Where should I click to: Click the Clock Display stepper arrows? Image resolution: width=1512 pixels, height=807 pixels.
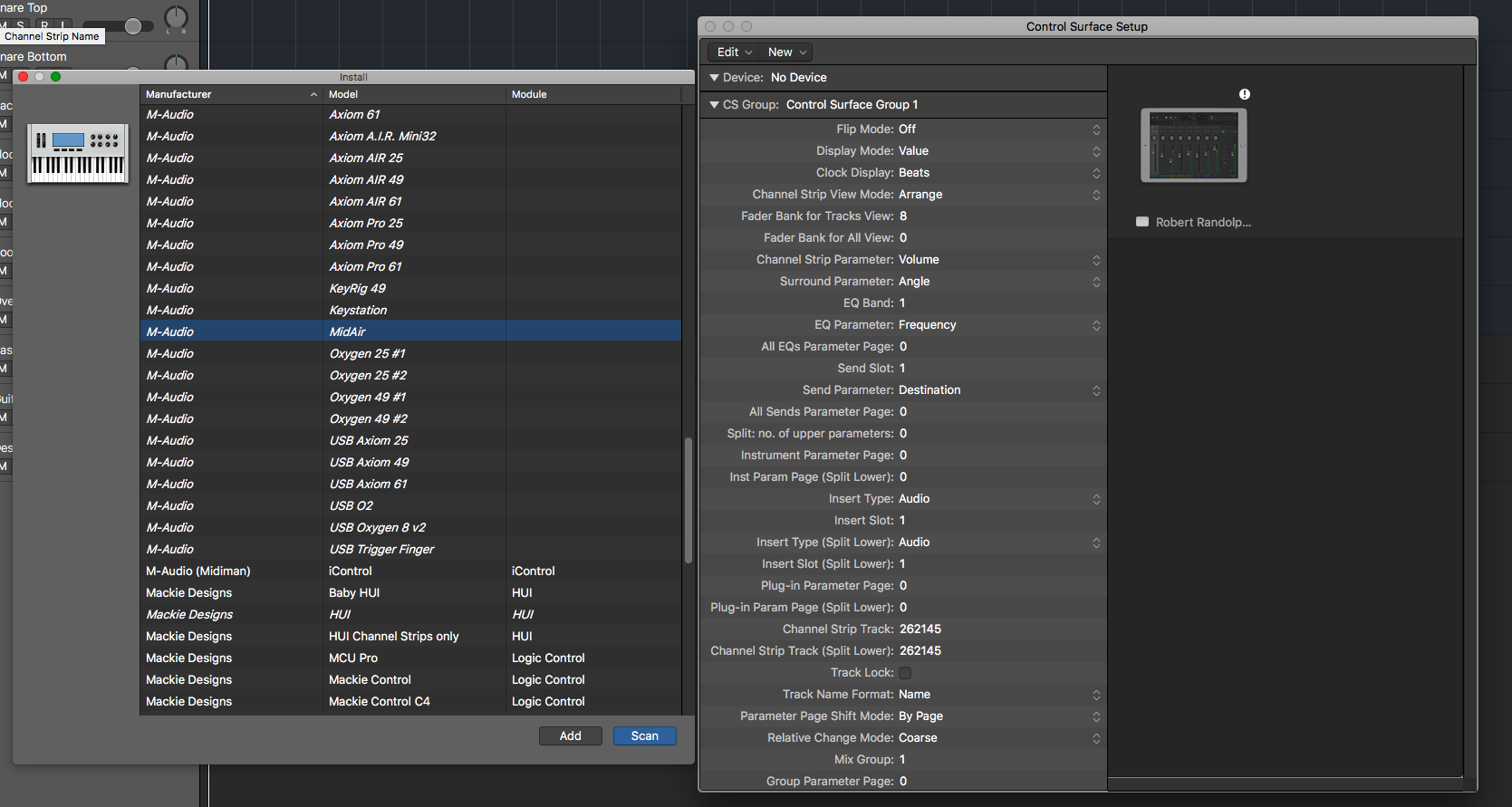(x=1096, y=173)
